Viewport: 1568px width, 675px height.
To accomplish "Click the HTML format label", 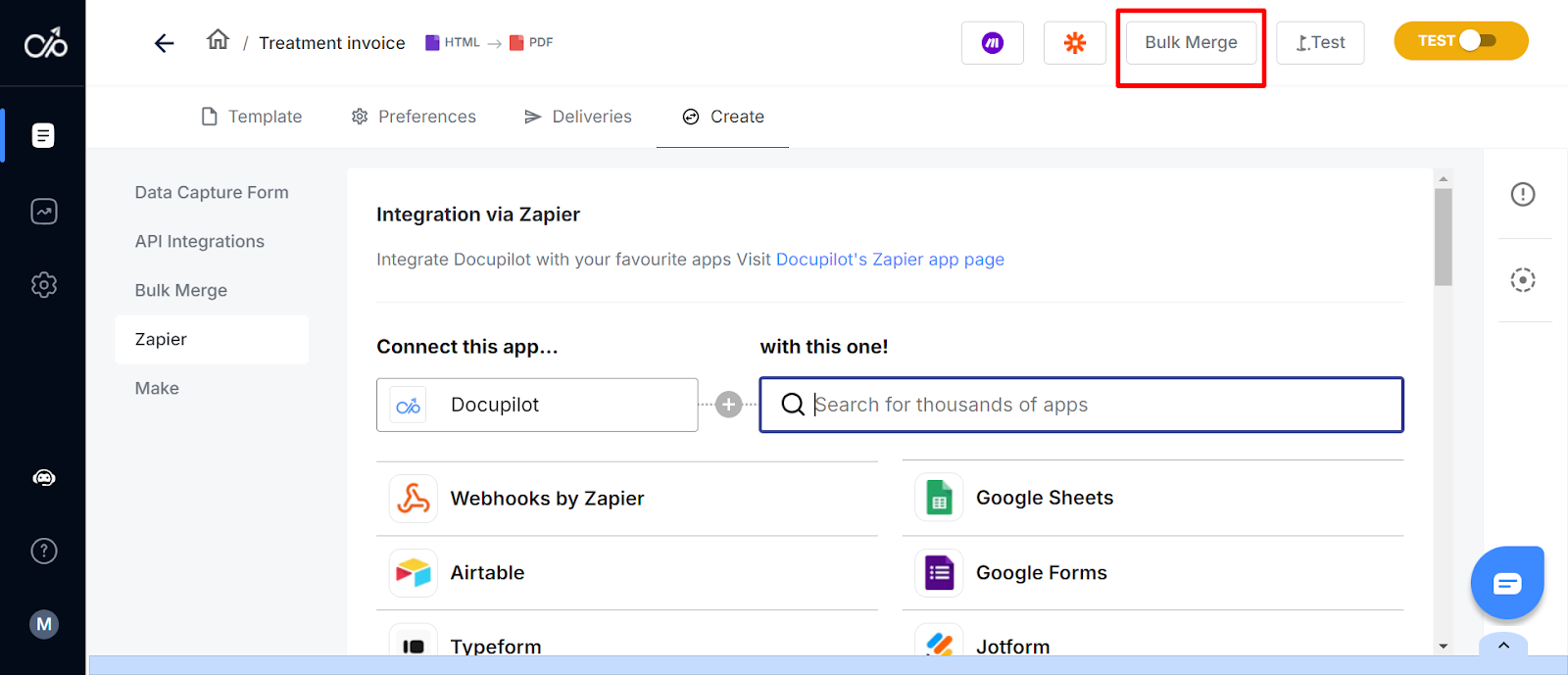I will tap(453, 42).
